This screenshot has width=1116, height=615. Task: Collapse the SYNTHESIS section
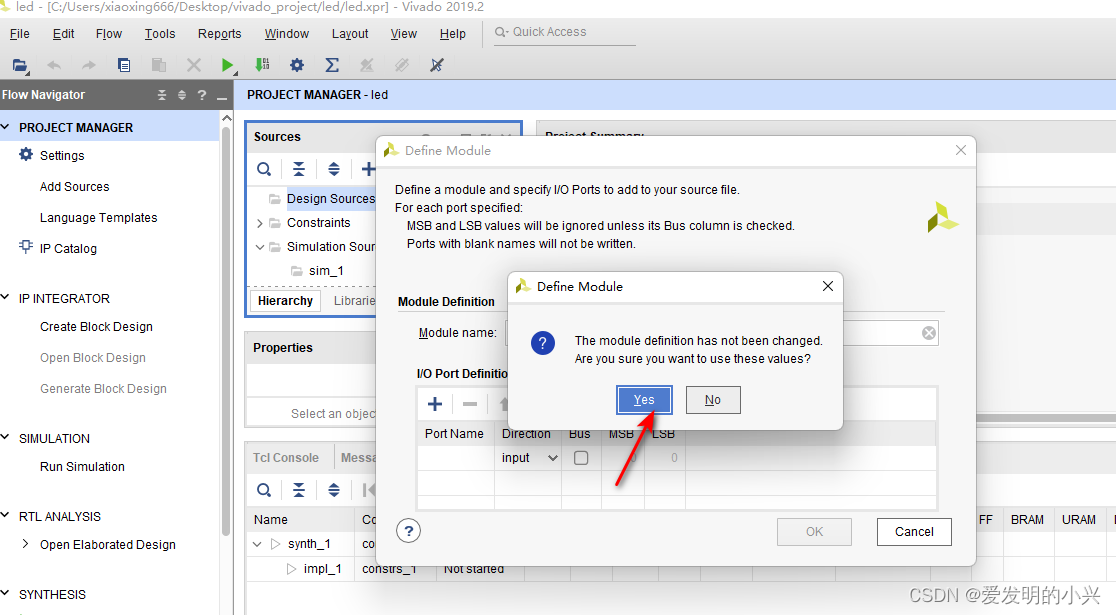coord(6,594)
